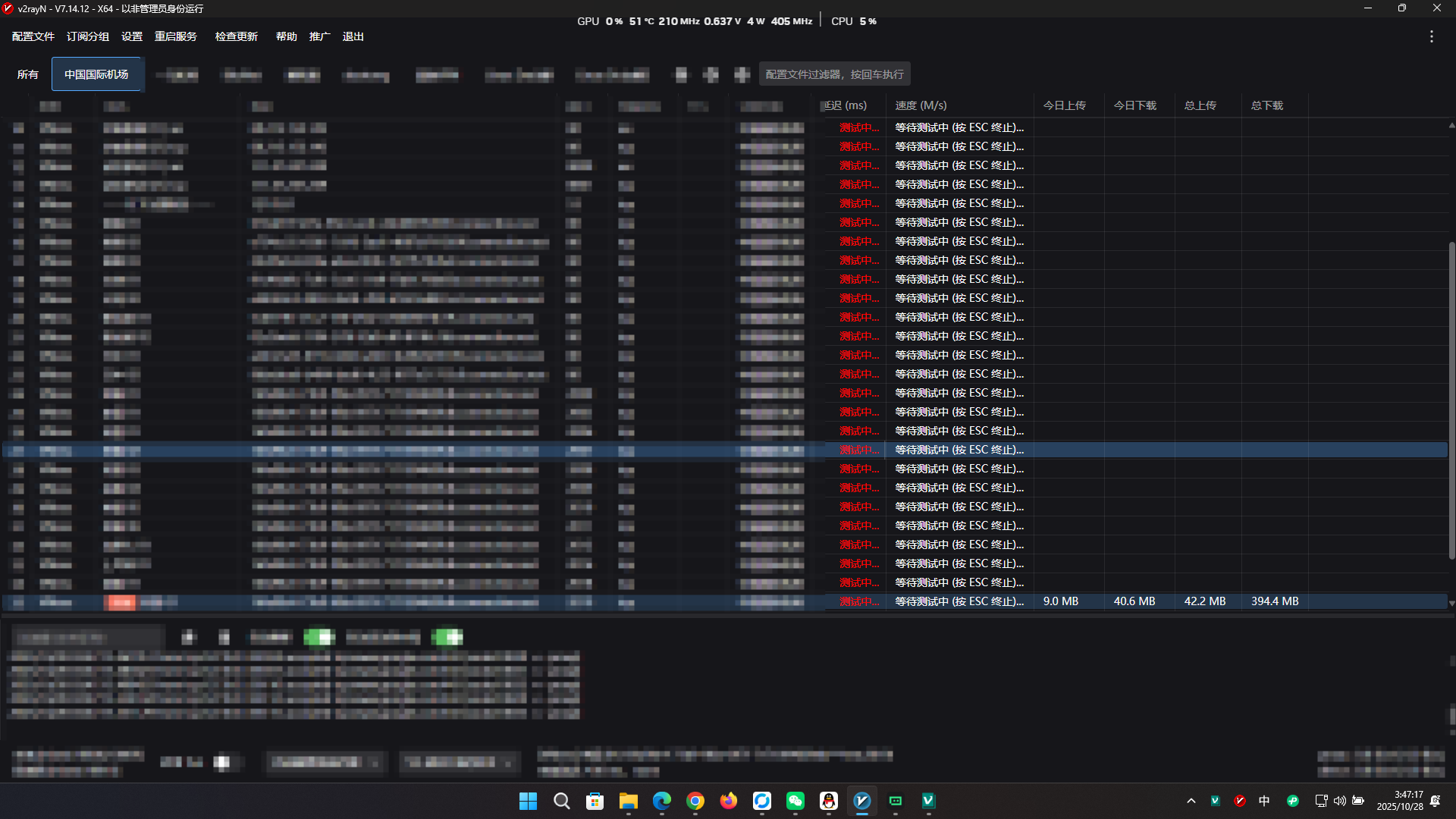
Task: Open Google Chrome from the taskbar
Action: pyautogui.click(x=695, y=801)
